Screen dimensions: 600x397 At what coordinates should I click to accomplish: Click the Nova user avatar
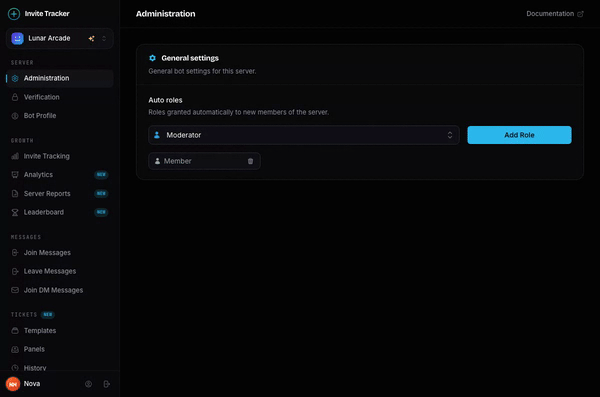coord(13,384)
